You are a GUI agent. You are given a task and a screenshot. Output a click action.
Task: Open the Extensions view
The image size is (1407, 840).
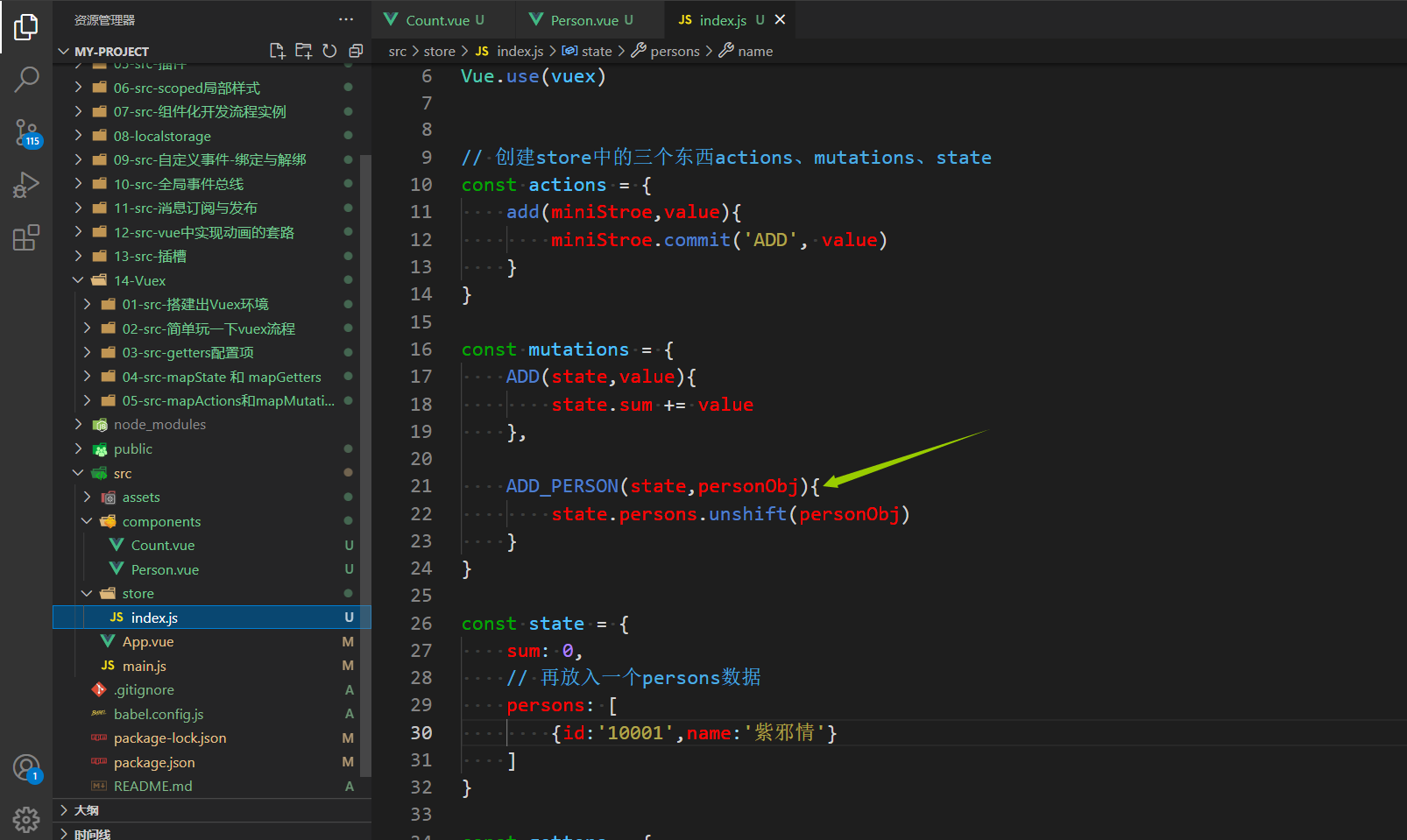tap(26, 237)
